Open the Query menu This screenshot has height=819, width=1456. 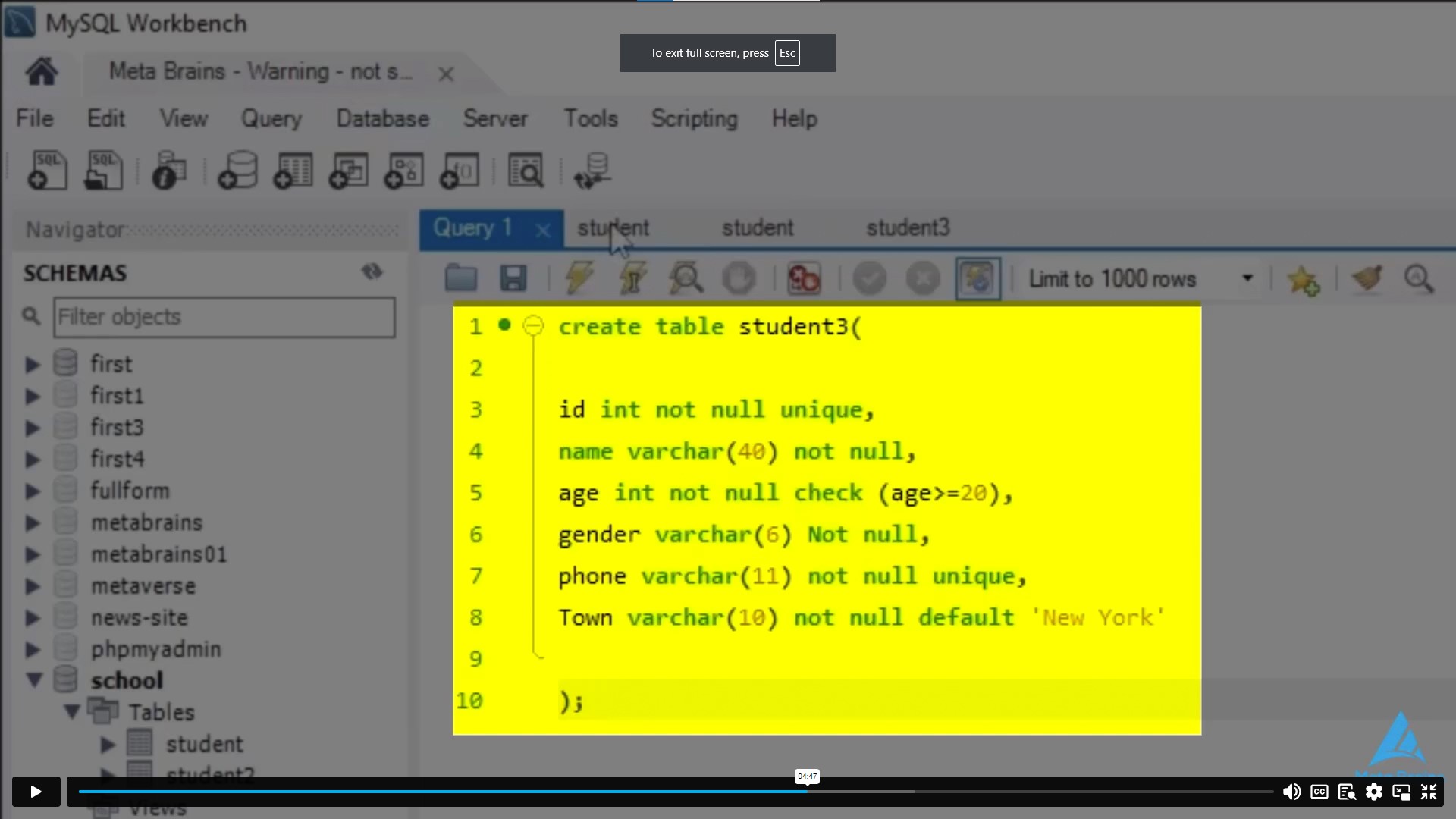[271, 118]
